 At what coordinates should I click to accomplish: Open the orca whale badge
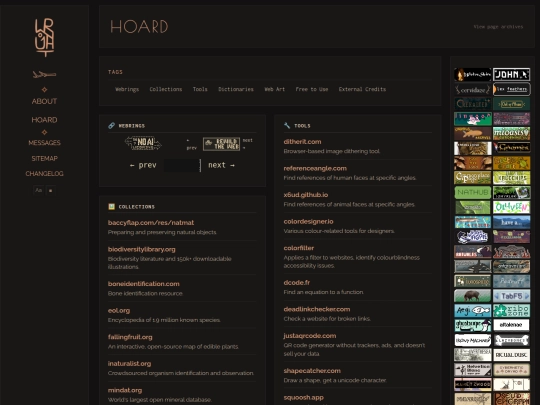click(x=472, y=266)
